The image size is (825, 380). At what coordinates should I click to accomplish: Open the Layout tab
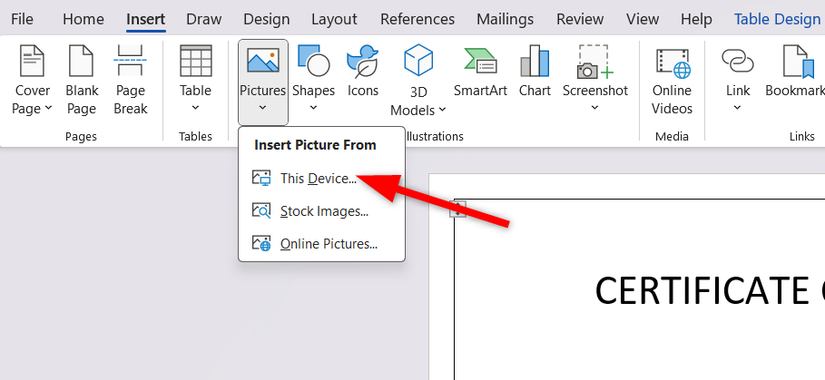(x=334, y=19)
